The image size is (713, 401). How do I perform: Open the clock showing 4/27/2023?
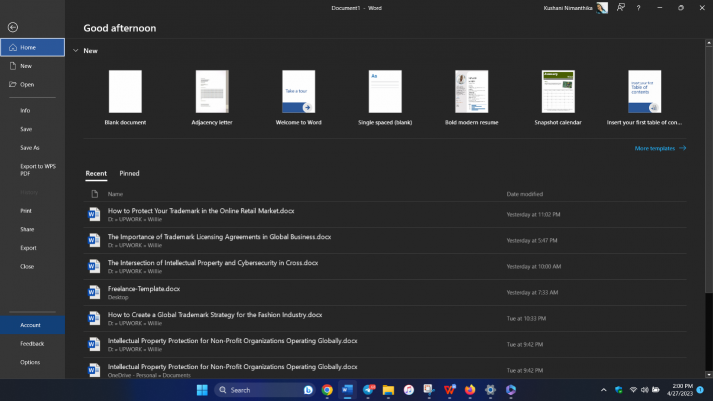(680, 390)
